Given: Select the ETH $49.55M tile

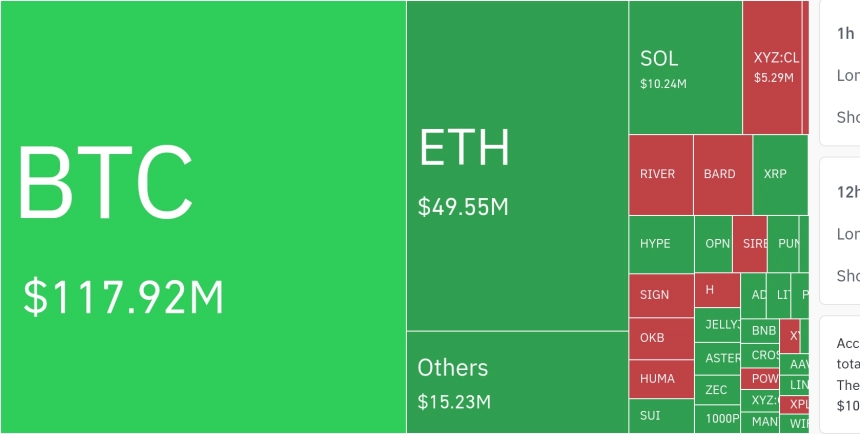Looking at the screenshot, I should coord(517,165).
